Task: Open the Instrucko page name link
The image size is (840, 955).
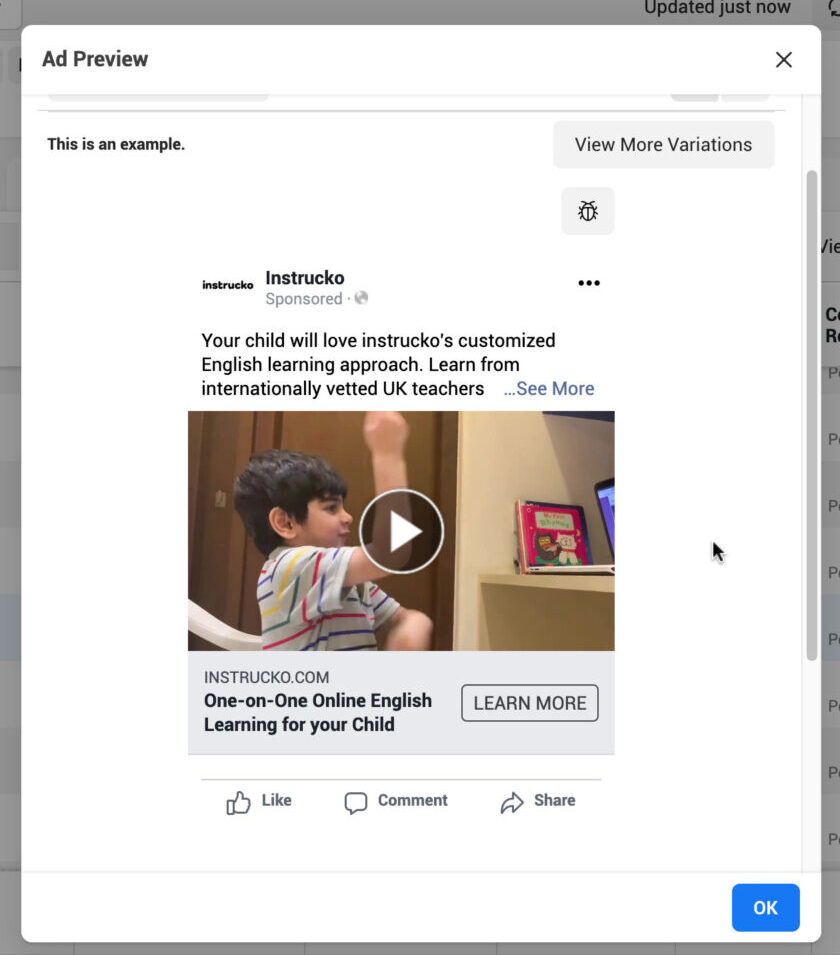Action: click(x=305, y=278)
